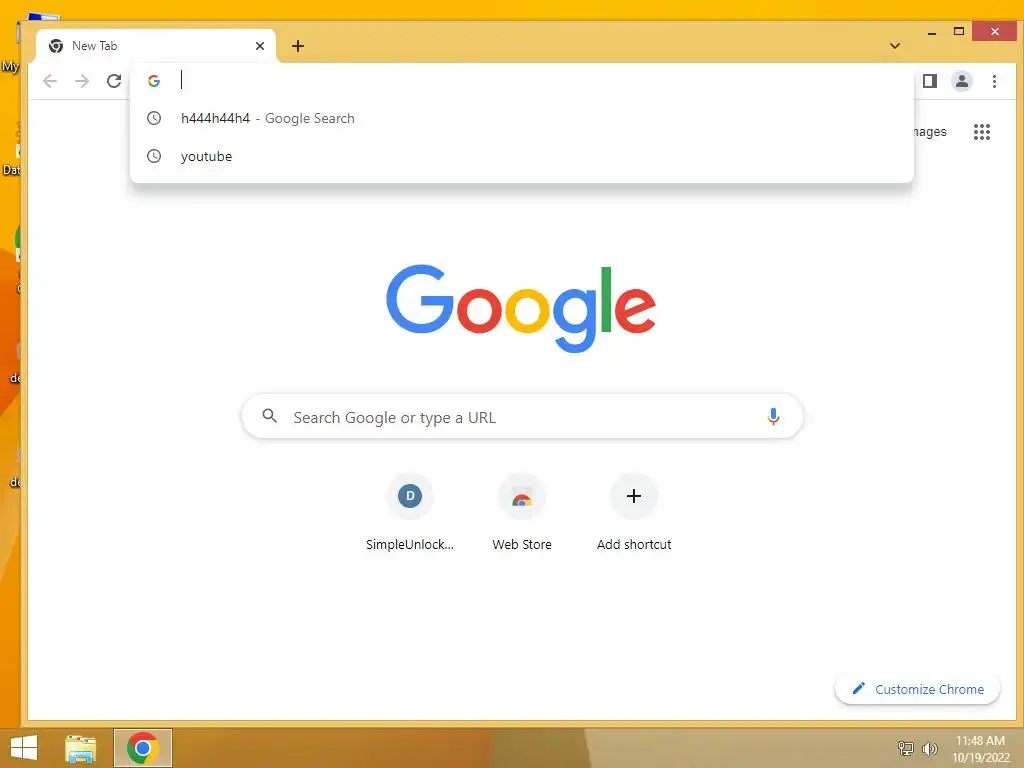Open the network tray icon
1024x768 pixels.
point(905,748)
